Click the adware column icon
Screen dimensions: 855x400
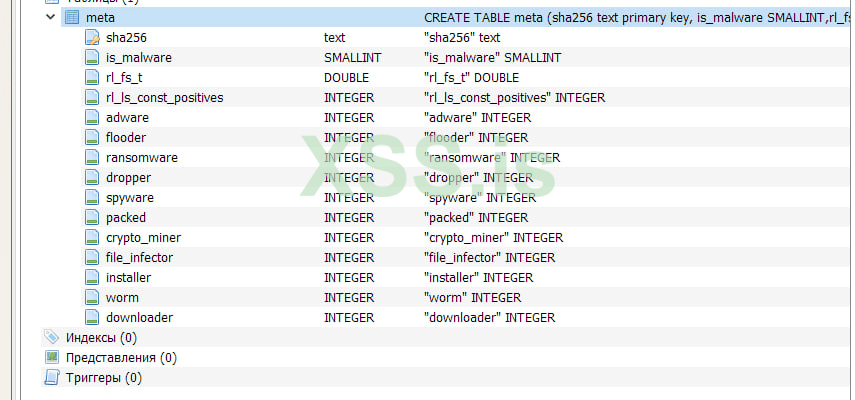click(93, 118)
